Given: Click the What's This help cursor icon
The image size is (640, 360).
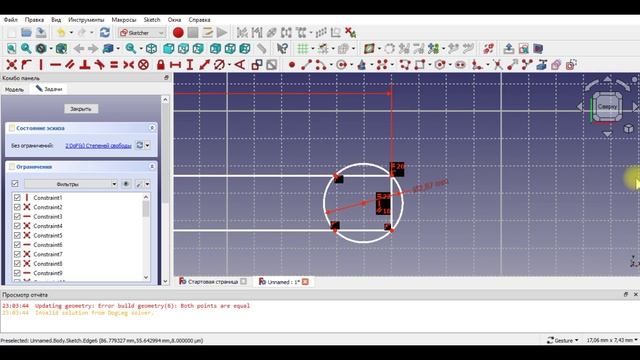Looking at the screenshot, I should pos(282,49).
